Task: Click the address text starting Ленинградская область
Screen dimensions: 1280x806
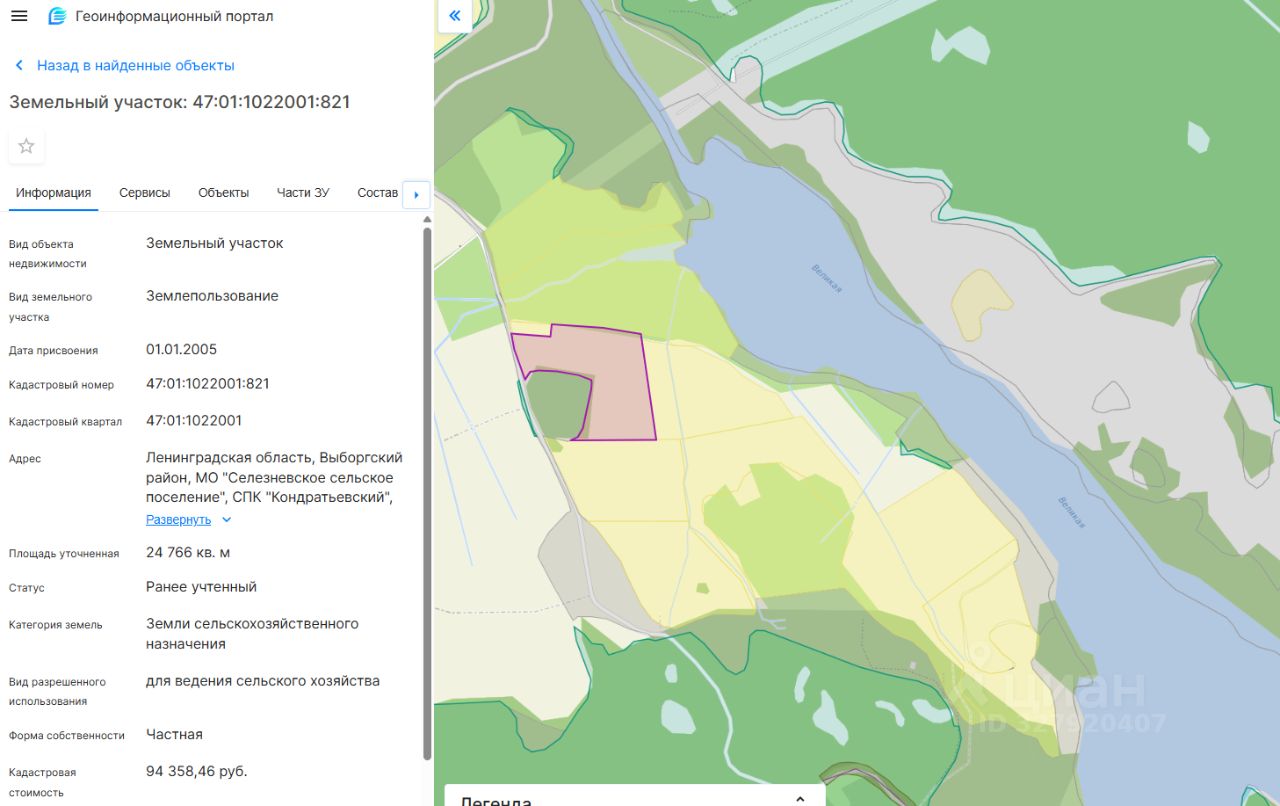Action: 274,477
